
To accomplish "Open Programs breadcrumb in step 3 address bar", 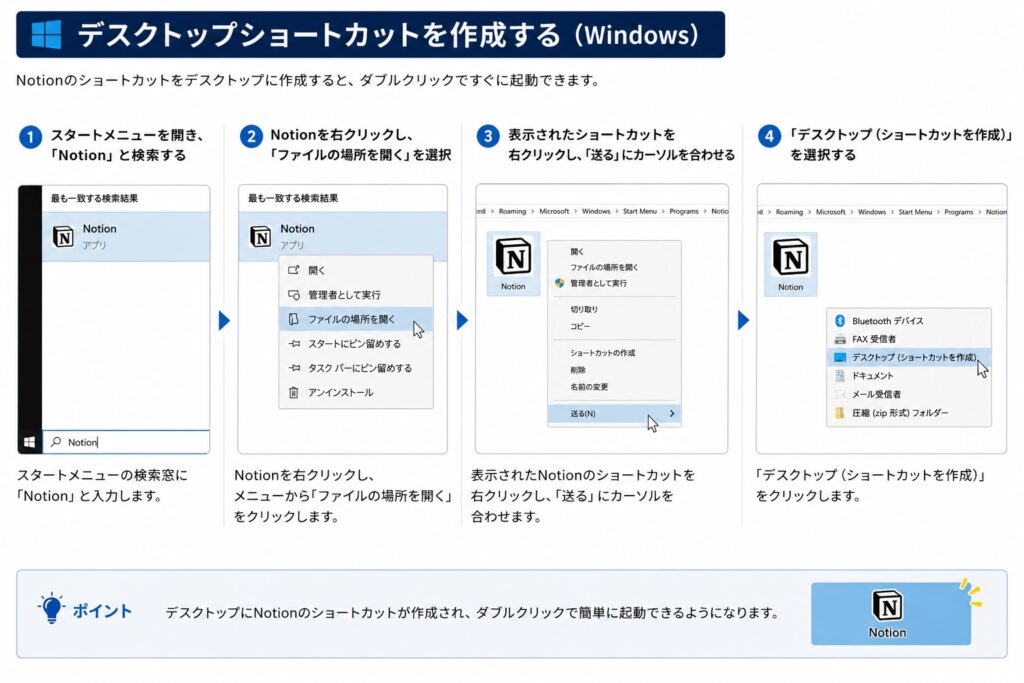I will click(x=684, y=212).
